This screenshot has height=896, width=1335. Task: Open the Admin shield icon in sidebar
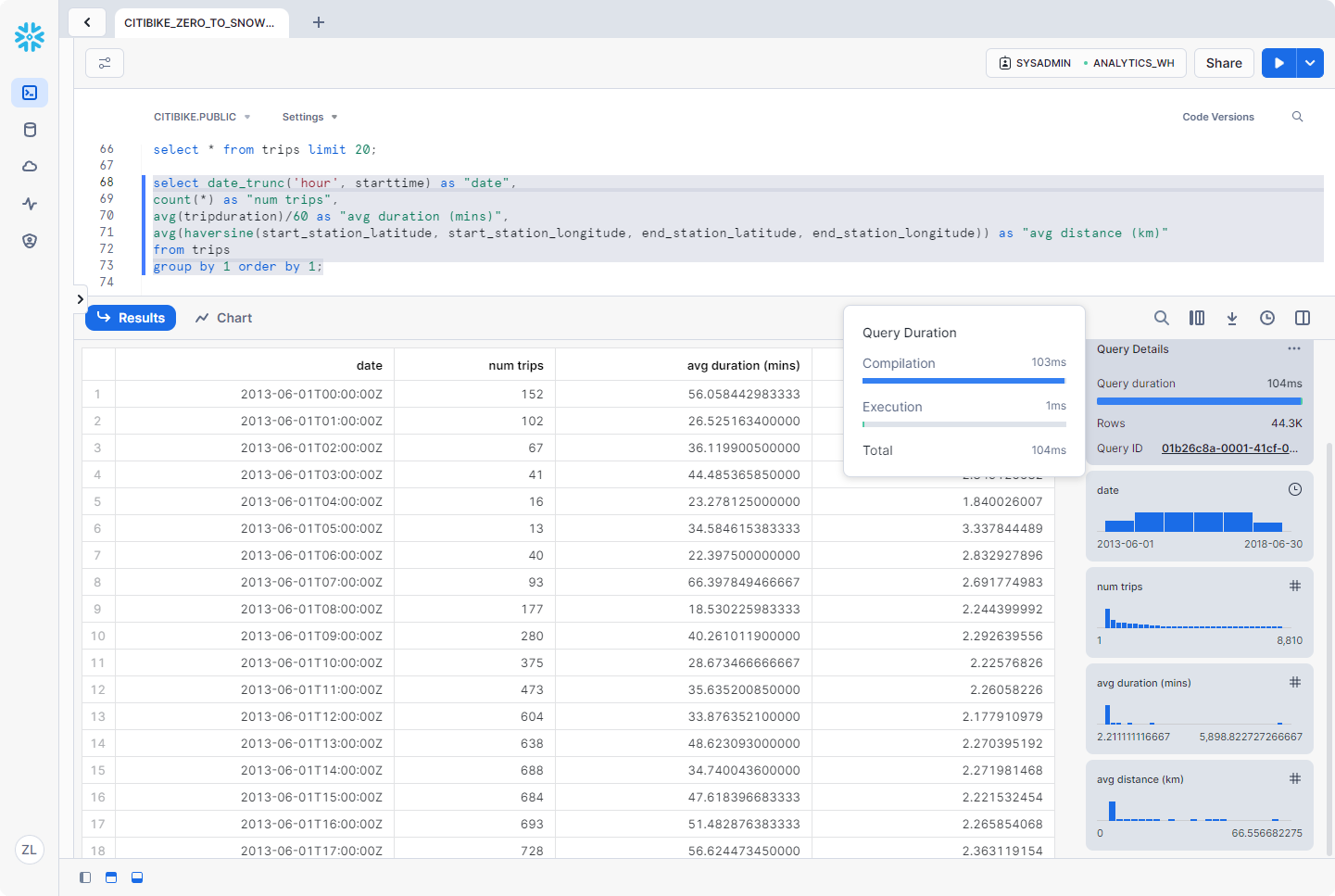tap(30, 241)
